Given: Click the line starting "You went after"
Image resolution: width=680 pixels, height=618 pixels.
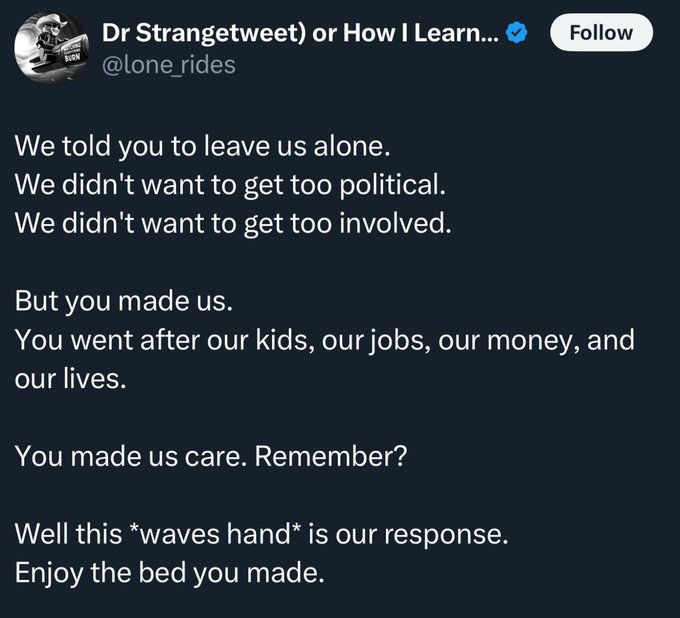Looking at the screenshot, I should 324,340.
